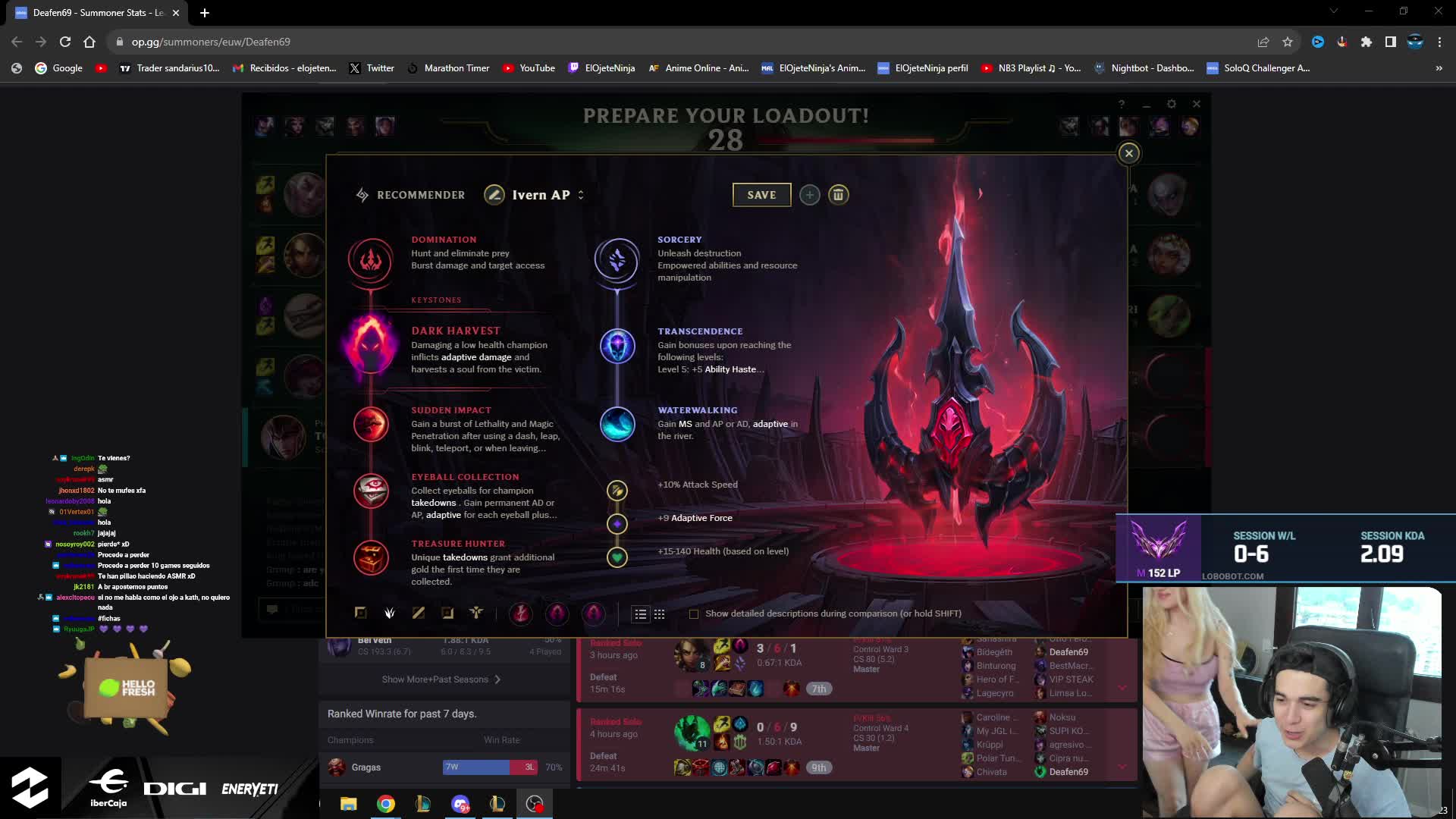Viewport: 1456px width, 819px height.
Task: Open champion select settings gear
Action: point(1172,104)
